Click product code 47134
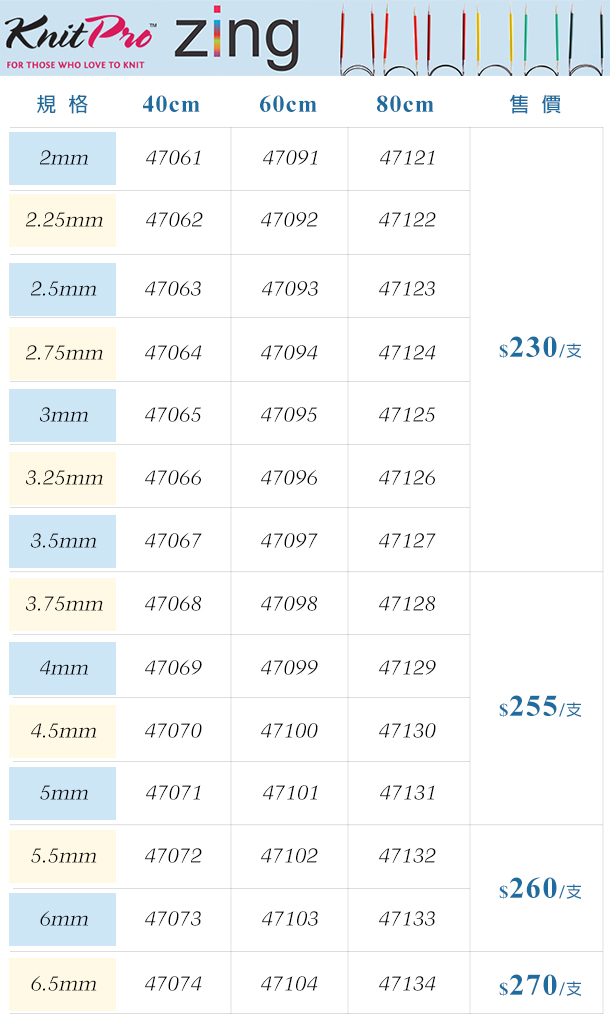Screen dimensions: 610x1027 pyautogui.click(x=407, y=984)
